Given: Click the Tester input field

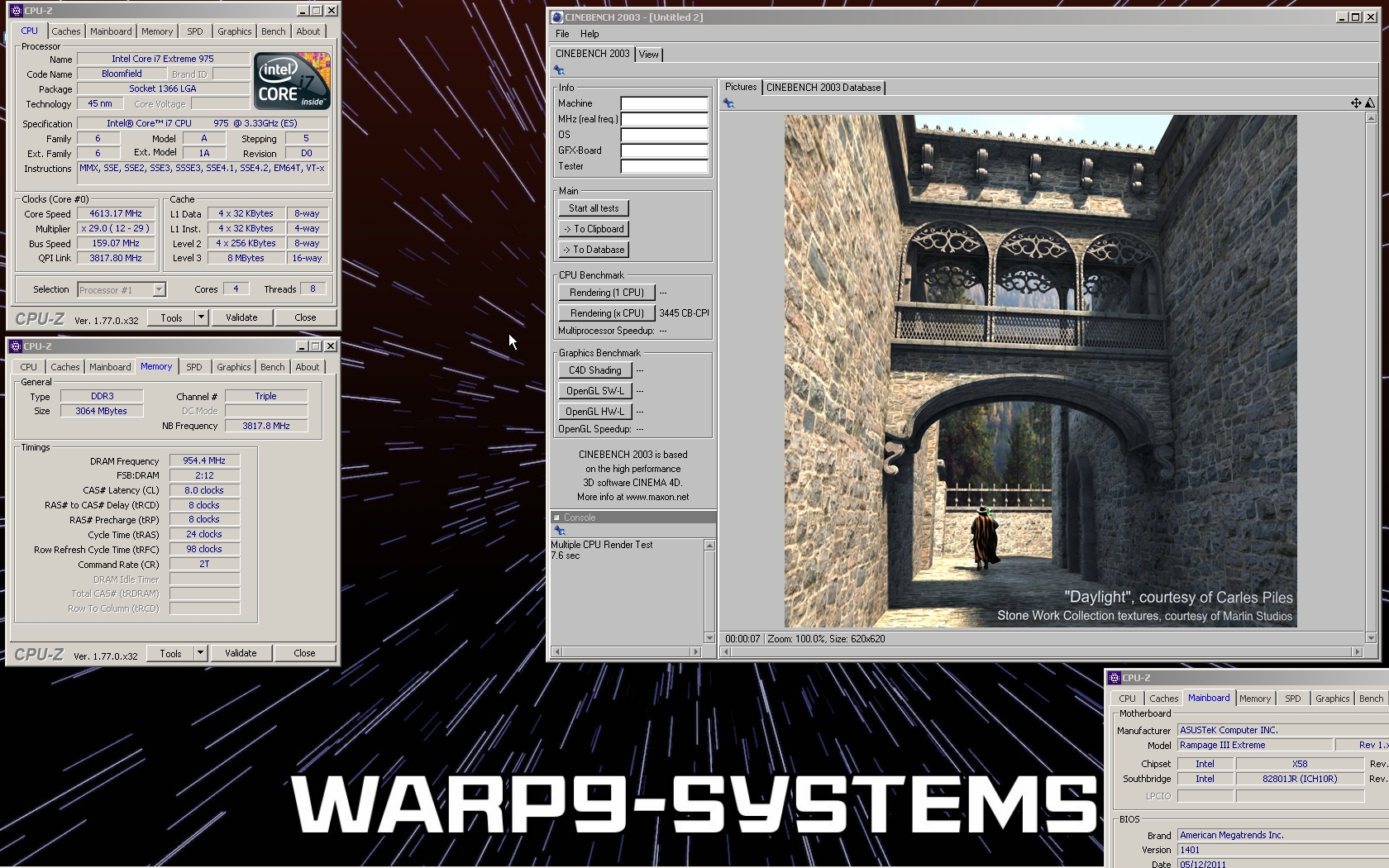Looking at the screenshot, I should (x=664, y=166).
